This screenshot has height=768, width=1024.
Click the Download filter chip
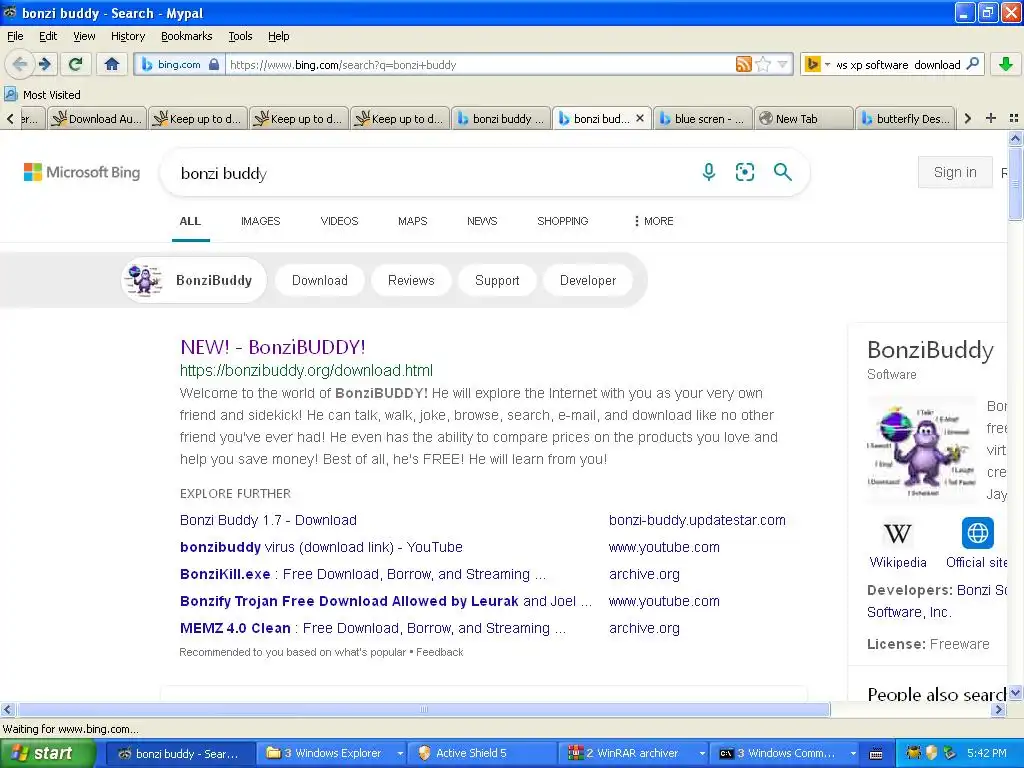coord(319,280)
